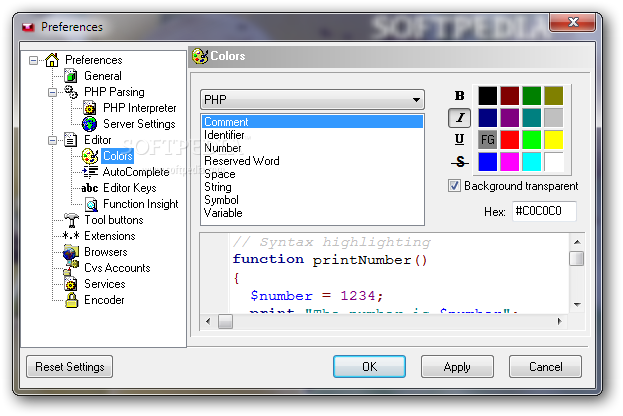Select Reserved Word in the list
The height and width of the screenshot is (416, 623).
312,161
